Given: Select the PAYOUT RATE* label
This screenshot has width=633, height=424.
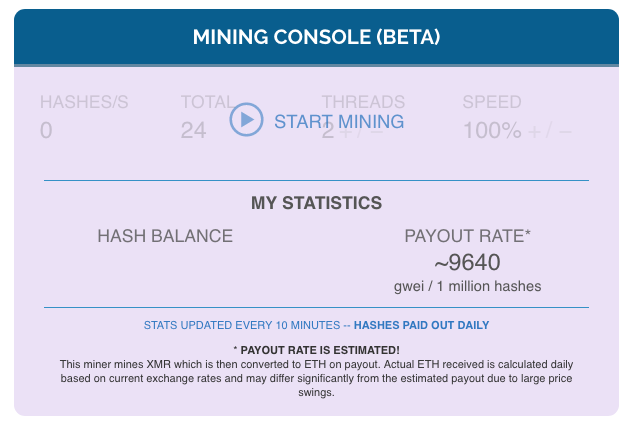Looking at the screenshot, I should [467, 236].
